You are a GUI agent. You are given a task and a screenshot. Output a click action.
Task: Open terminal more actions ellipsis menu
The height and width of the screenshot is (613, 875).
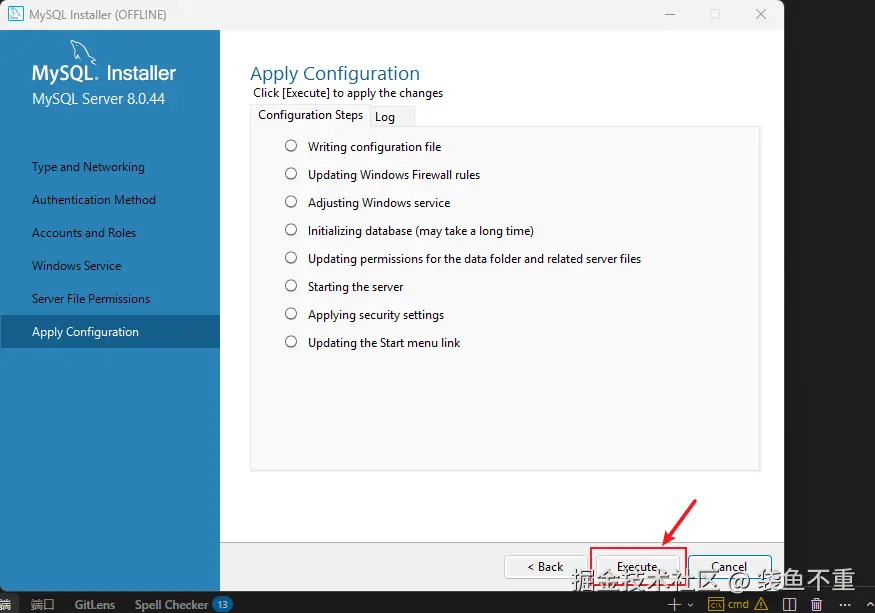pyautogui.click(x=845, y=605)
